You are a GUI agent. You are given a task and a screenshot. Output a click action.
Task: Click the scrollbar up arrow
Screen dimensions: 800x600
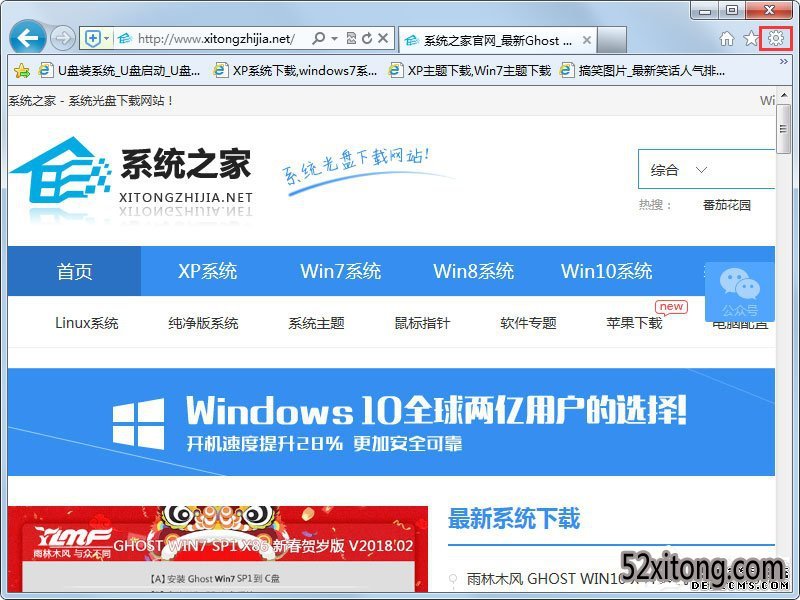(783, 95)
